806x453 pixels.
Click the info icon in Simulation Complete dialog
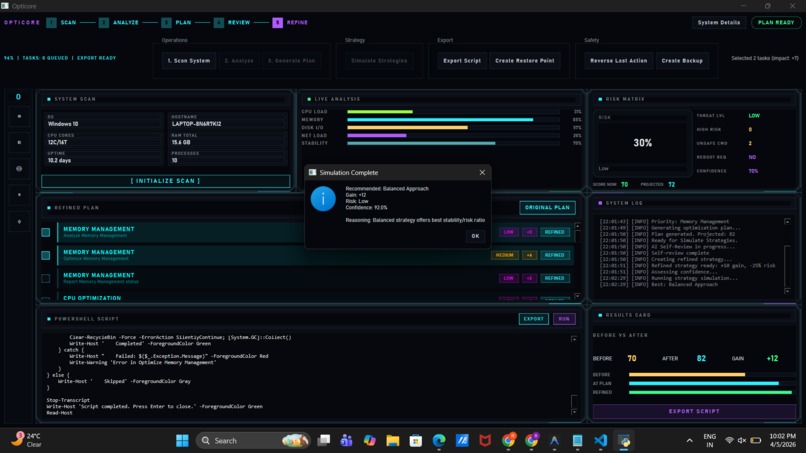click(323, 199)
